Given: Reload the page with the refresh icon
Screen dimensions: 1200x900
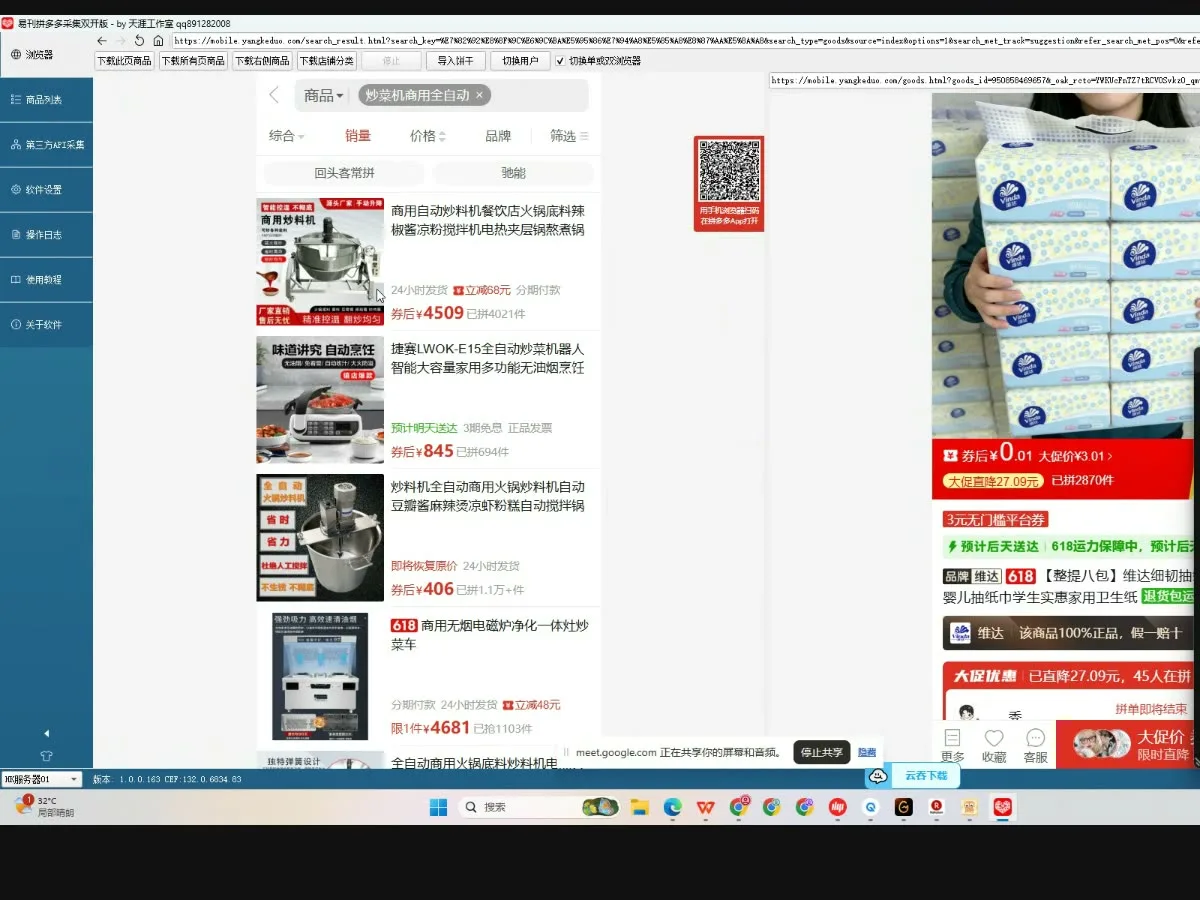Looking at the screenshot, I should click(140, 41).
